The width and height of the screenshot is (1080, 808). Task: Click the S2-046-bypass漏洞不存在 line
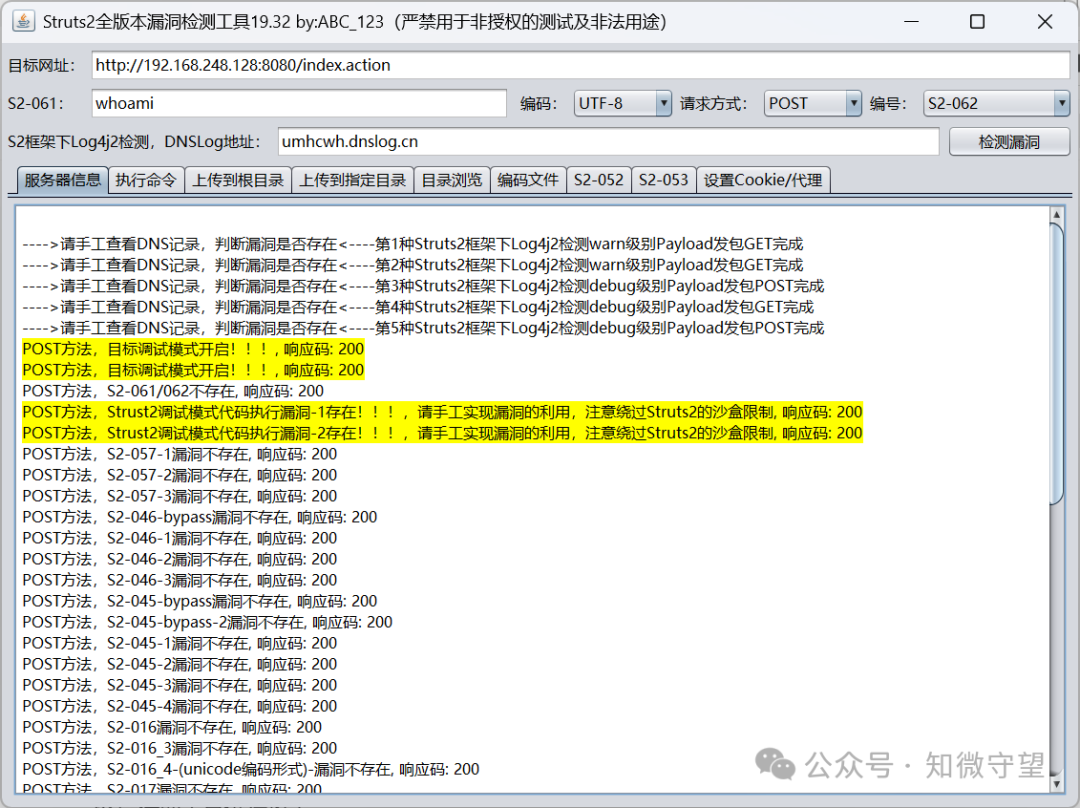[200, 517]
